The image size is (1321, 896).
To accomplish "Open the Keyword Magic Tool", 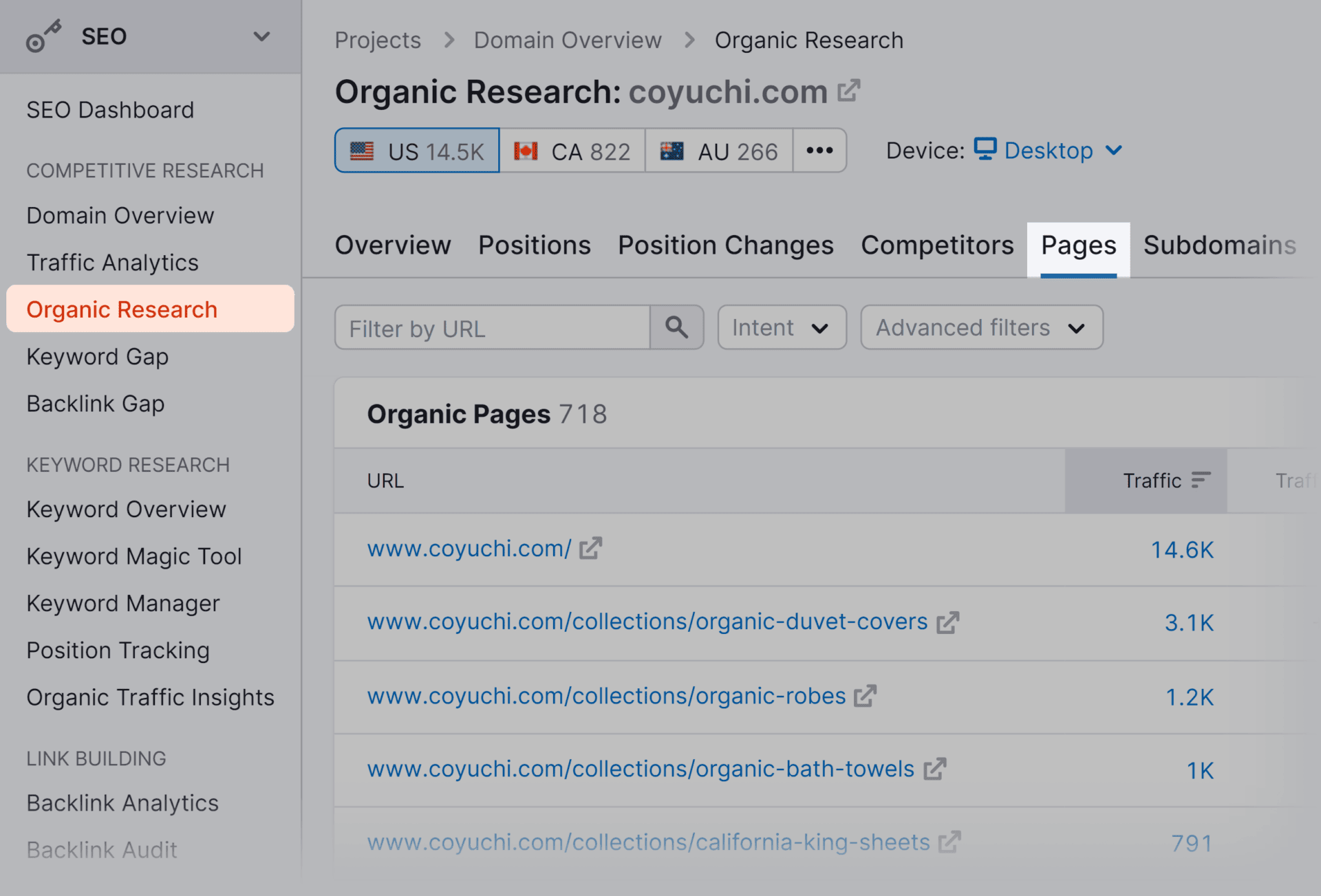I will click(x=133, y=556).
